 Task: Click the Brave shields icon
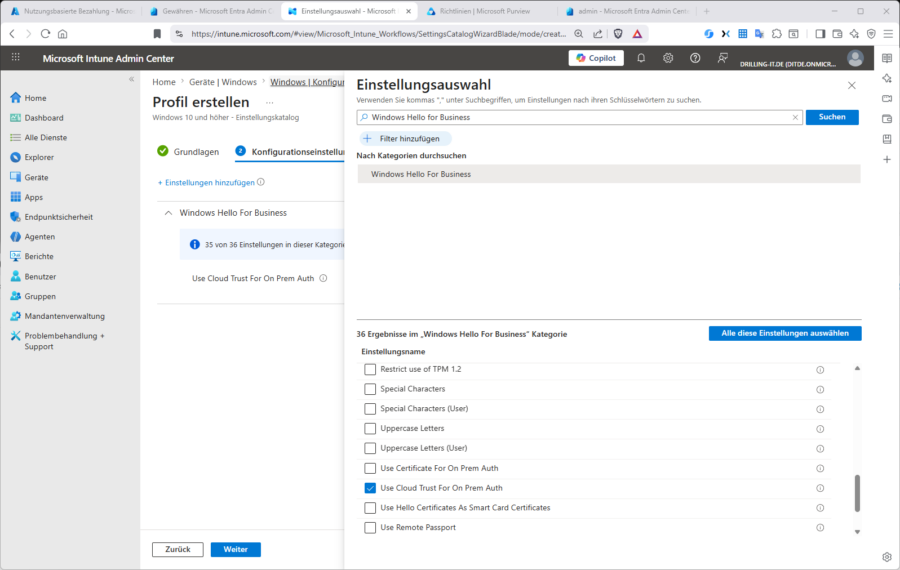[618, 34]
